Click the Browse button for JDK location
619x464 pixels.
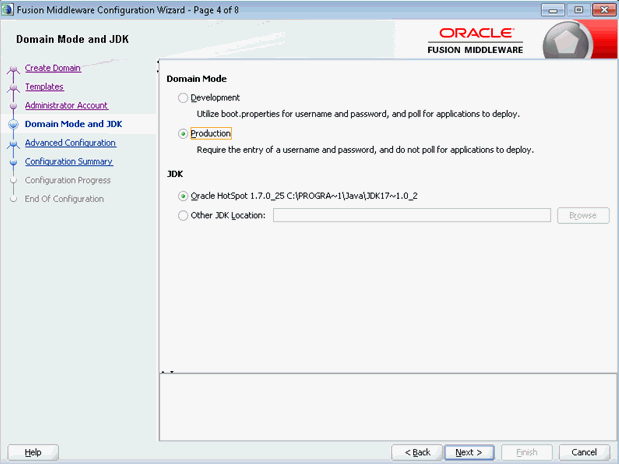click(x=583, y=216)
